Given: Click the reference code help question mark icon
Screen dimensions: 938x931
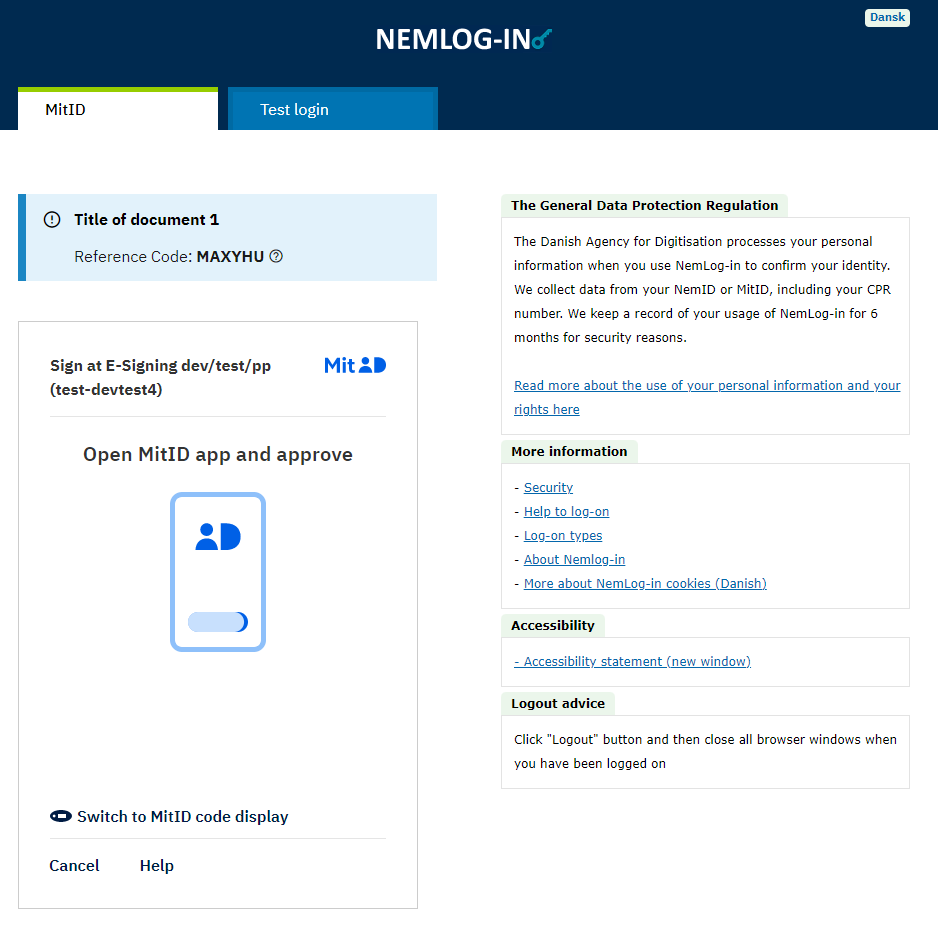Looking at the screenshot, I should 276,257.
